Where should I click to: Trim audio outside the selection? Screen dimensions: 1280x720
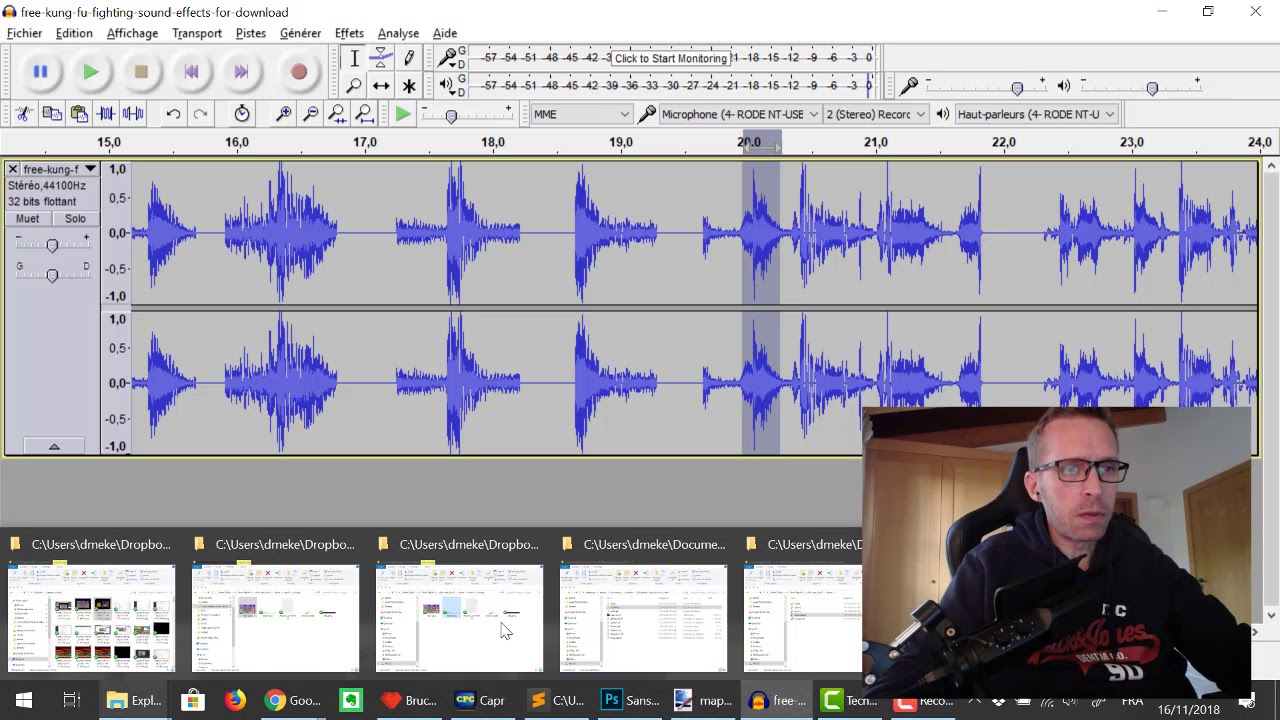(106, 114)
